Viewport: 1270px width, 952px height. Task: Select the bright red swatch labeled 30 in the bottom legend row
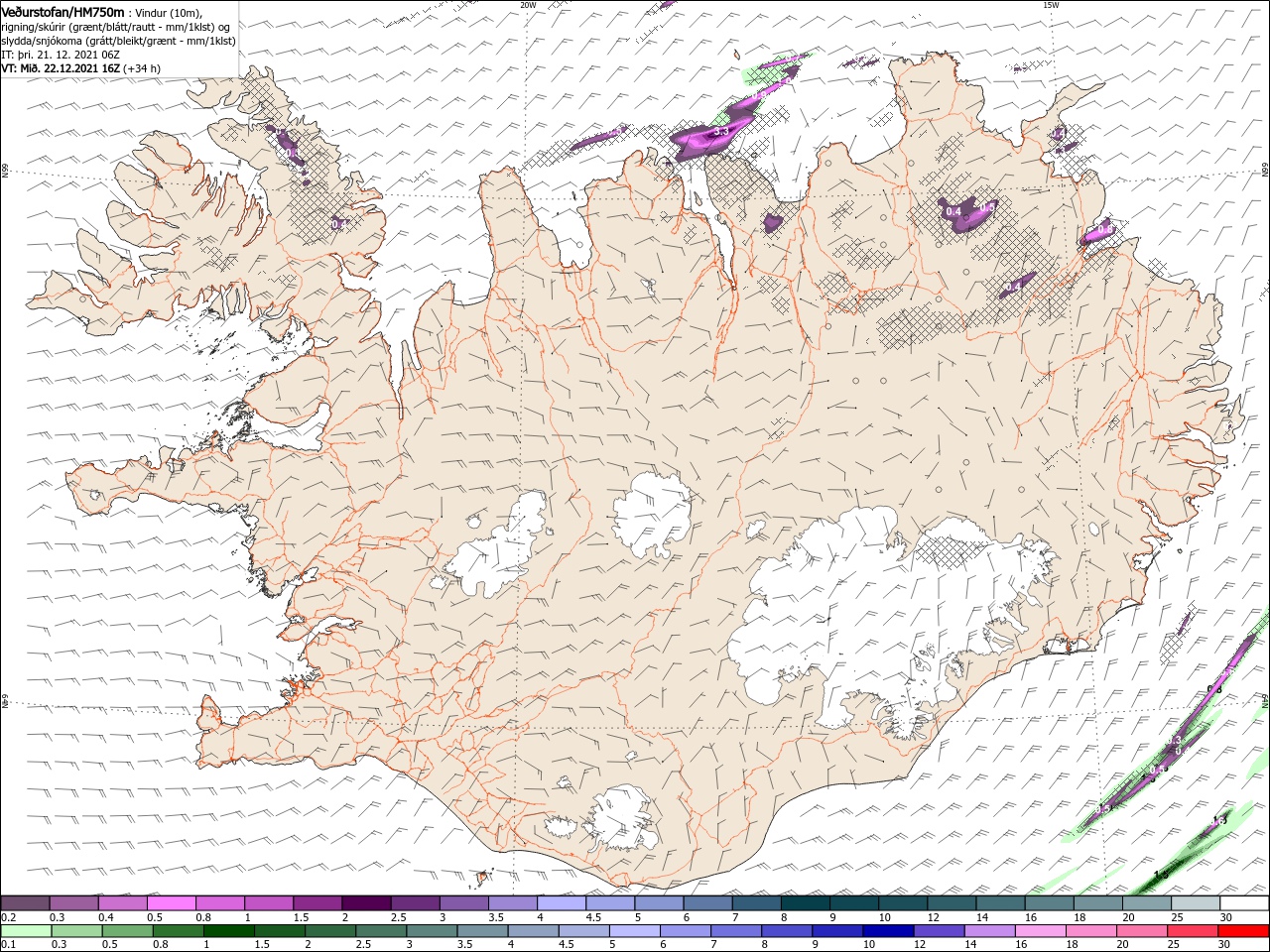tap(1243, 932)
